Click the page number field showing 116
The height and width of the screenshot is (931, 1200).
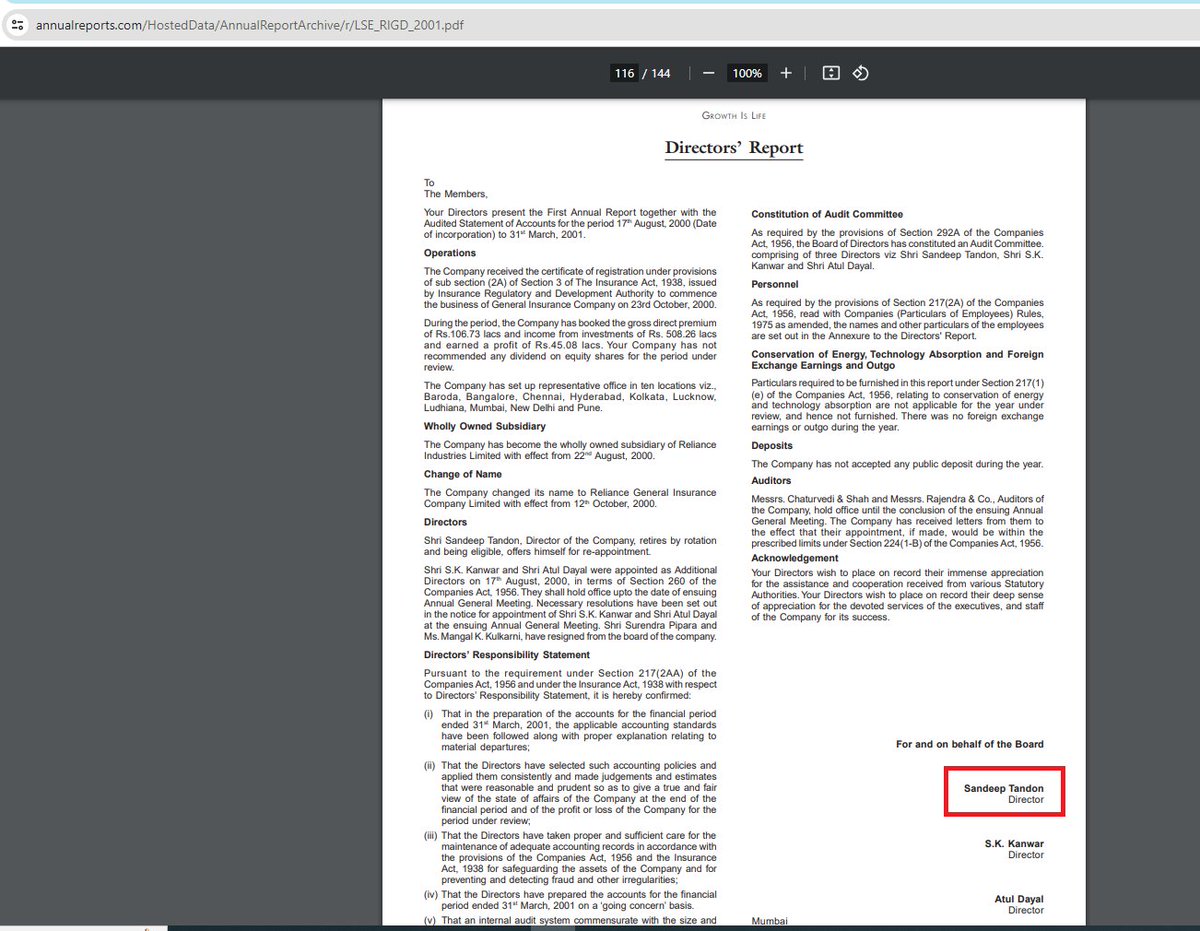(624, 73)
